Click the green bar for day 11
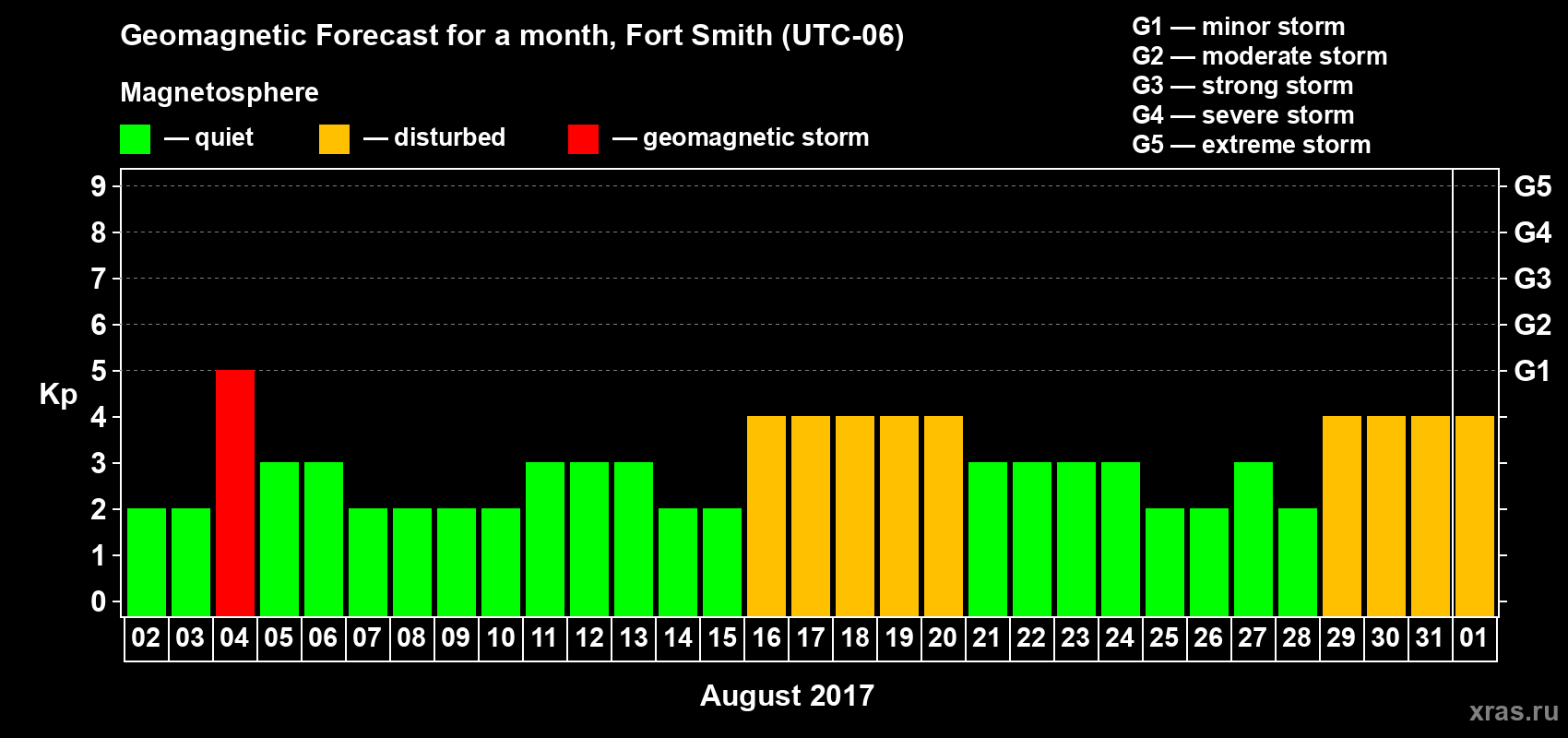 545,539
